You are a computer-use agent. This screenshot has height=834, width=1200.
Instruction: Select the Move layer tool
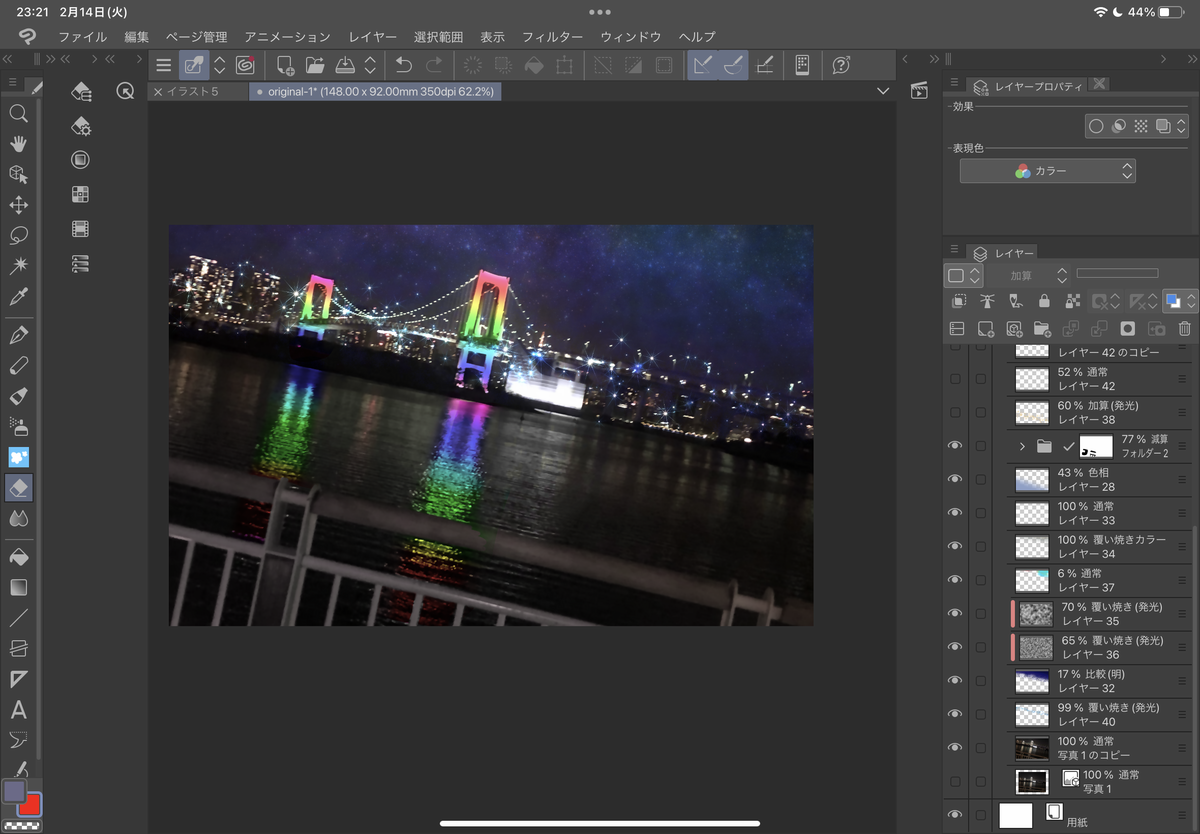click(x=18, y=205)
